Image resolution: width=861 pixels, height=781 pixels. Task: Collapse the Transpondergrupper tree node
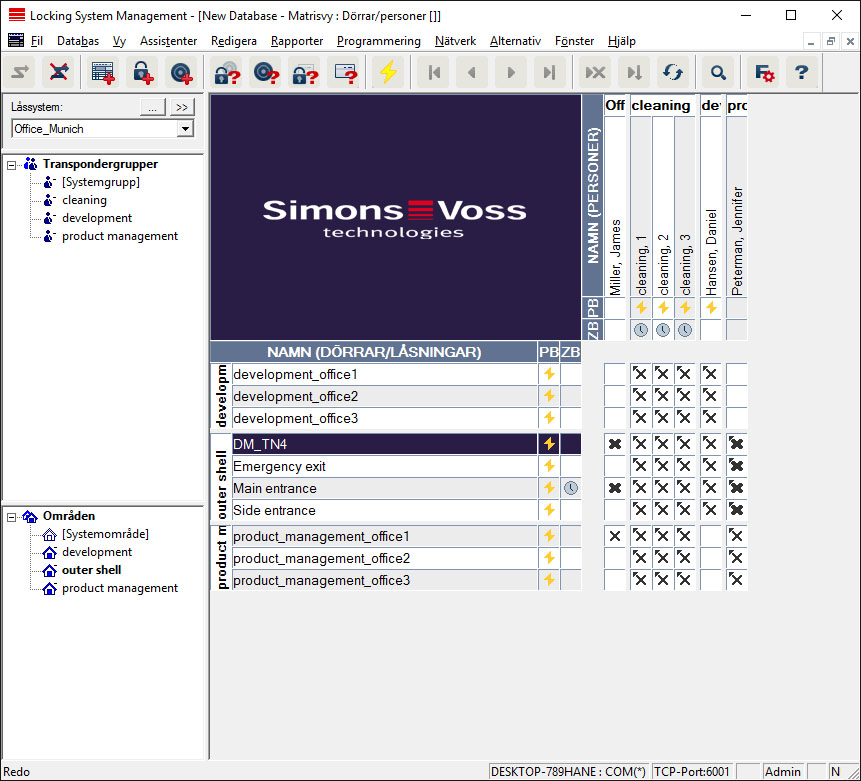click(x=12, y=164)
